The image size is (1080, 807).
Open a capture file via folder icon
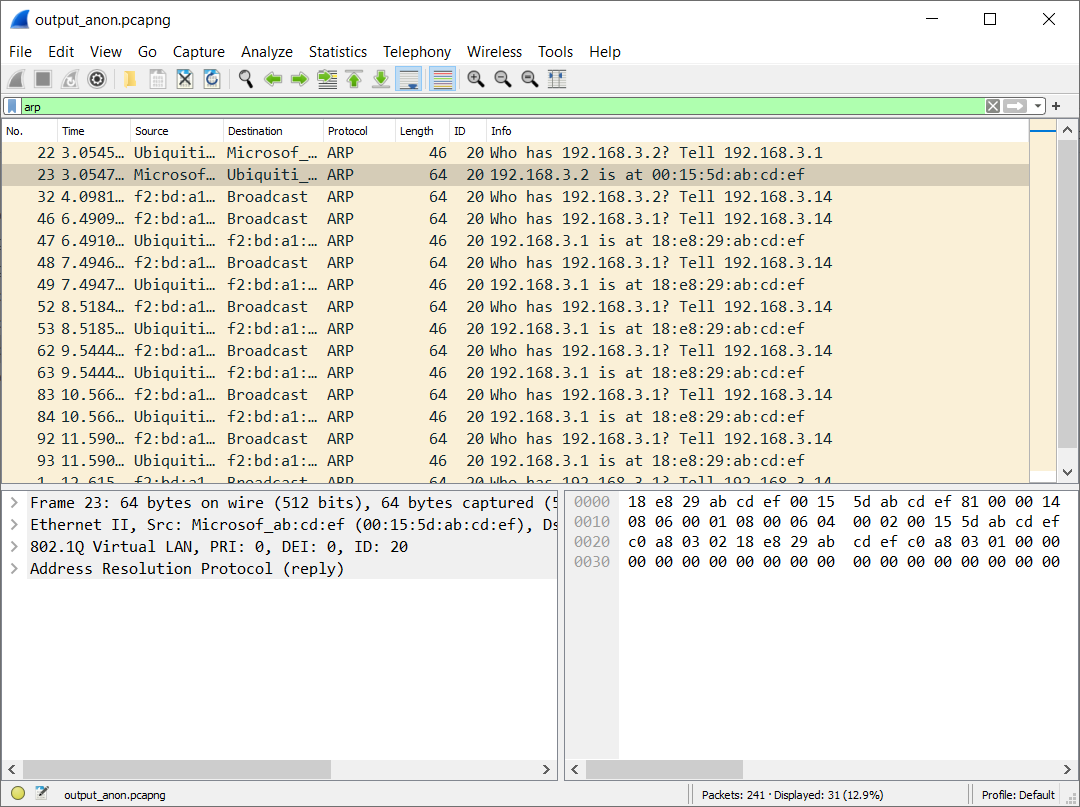pos(130,79)
